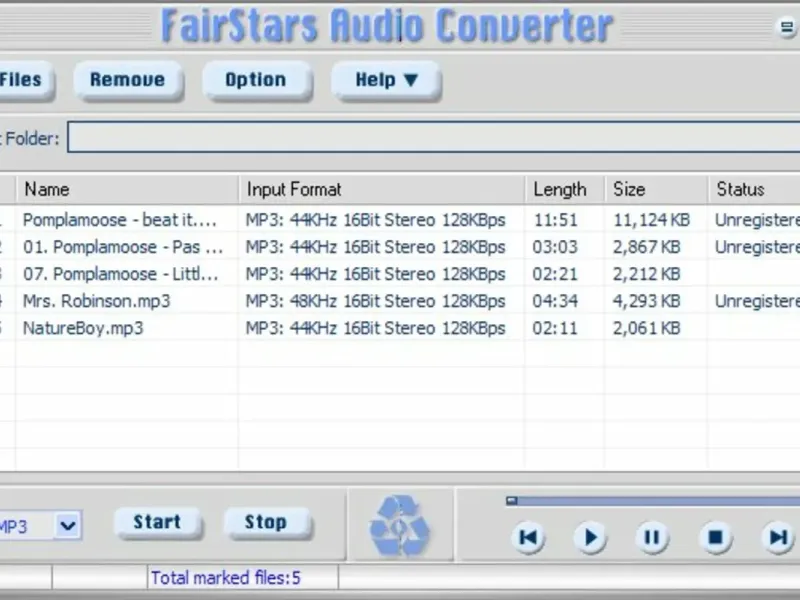Click the recycle convert icon

coord(399,525)
